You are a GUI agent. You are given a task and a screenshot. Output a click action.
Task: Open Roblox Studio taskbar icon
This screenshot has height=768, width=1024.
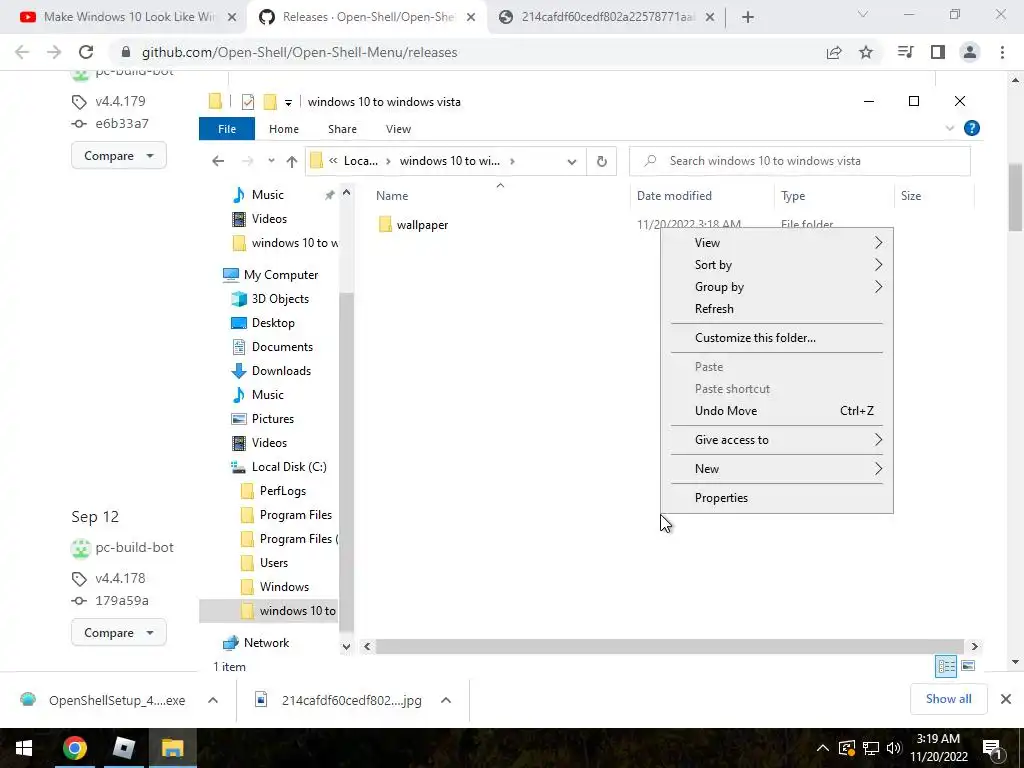[123, 748]
